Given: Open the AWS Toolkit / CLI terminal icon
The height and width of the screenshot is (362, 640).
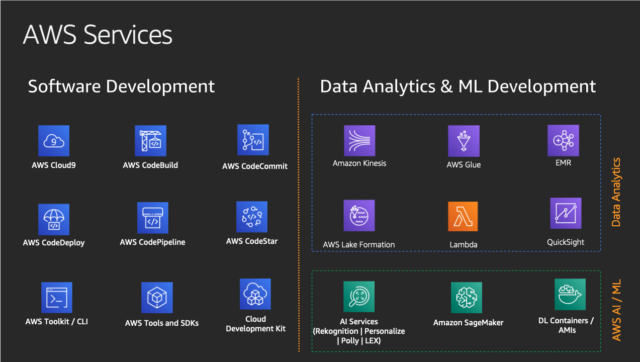Looking at the screenshot, I should coord(57,298).
